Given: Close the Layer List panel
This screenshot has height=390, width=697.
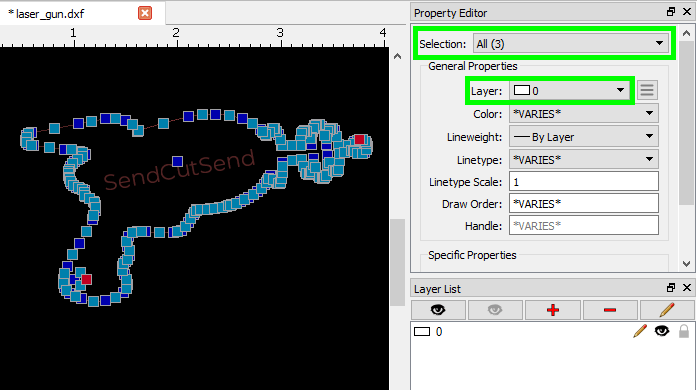Looking at the screenshot, I should pyautogui.click(x=687, y=288).
